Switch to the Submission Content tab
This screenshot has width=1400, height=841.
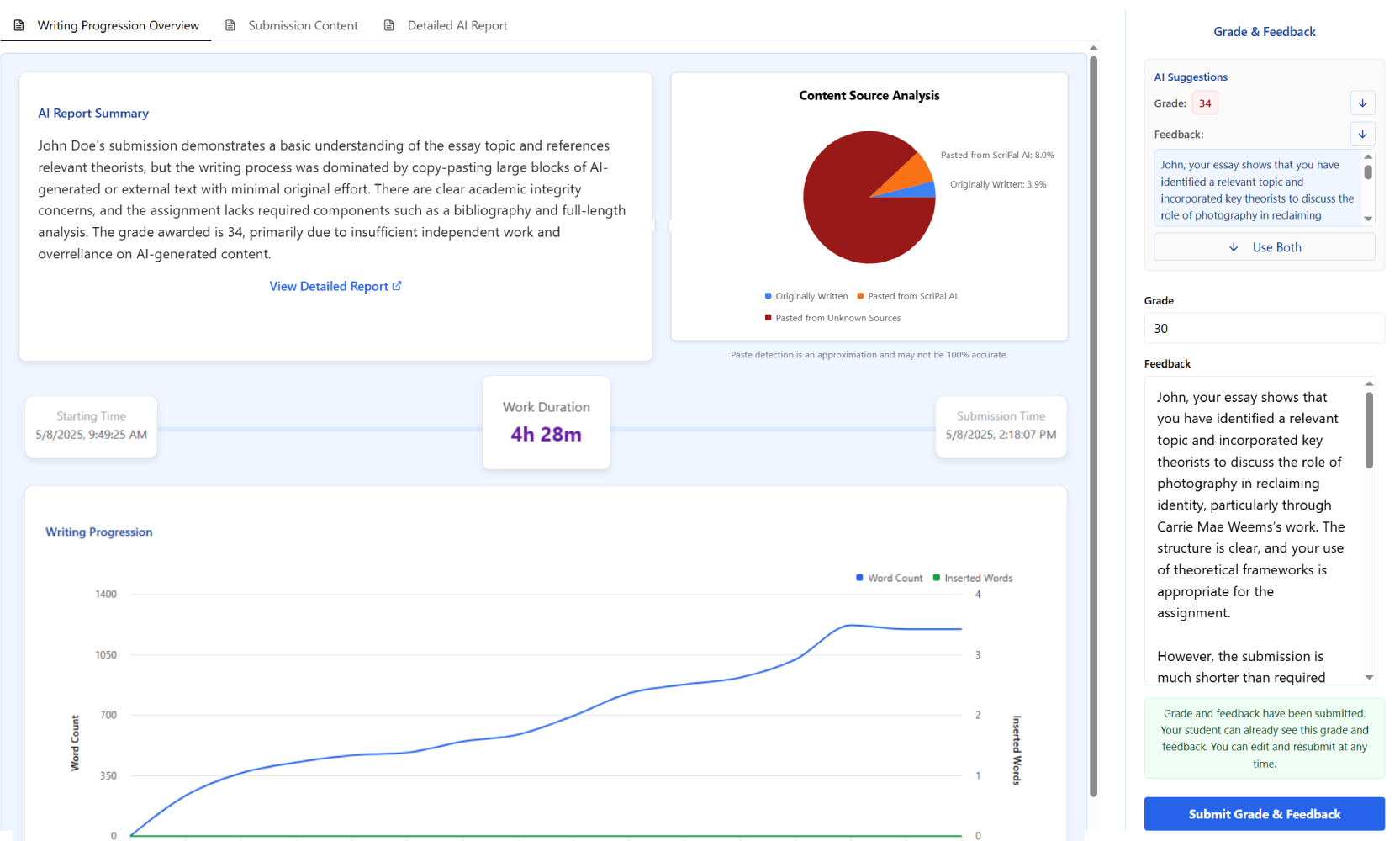coord(302,25)
